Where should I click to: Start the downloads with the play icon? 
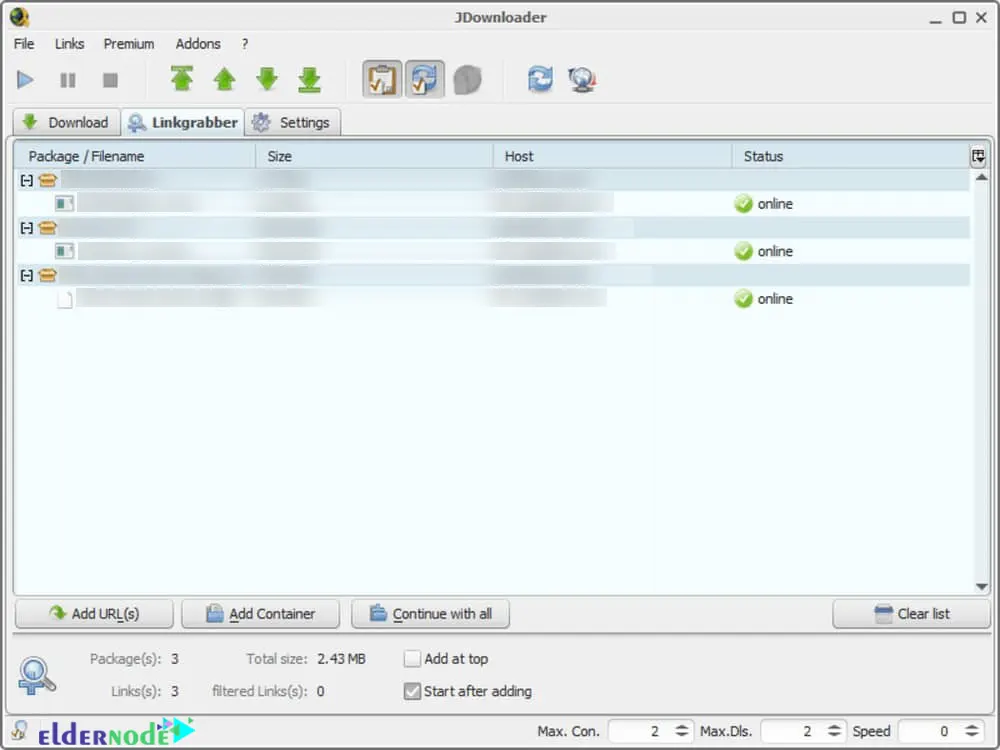(25, 79)
